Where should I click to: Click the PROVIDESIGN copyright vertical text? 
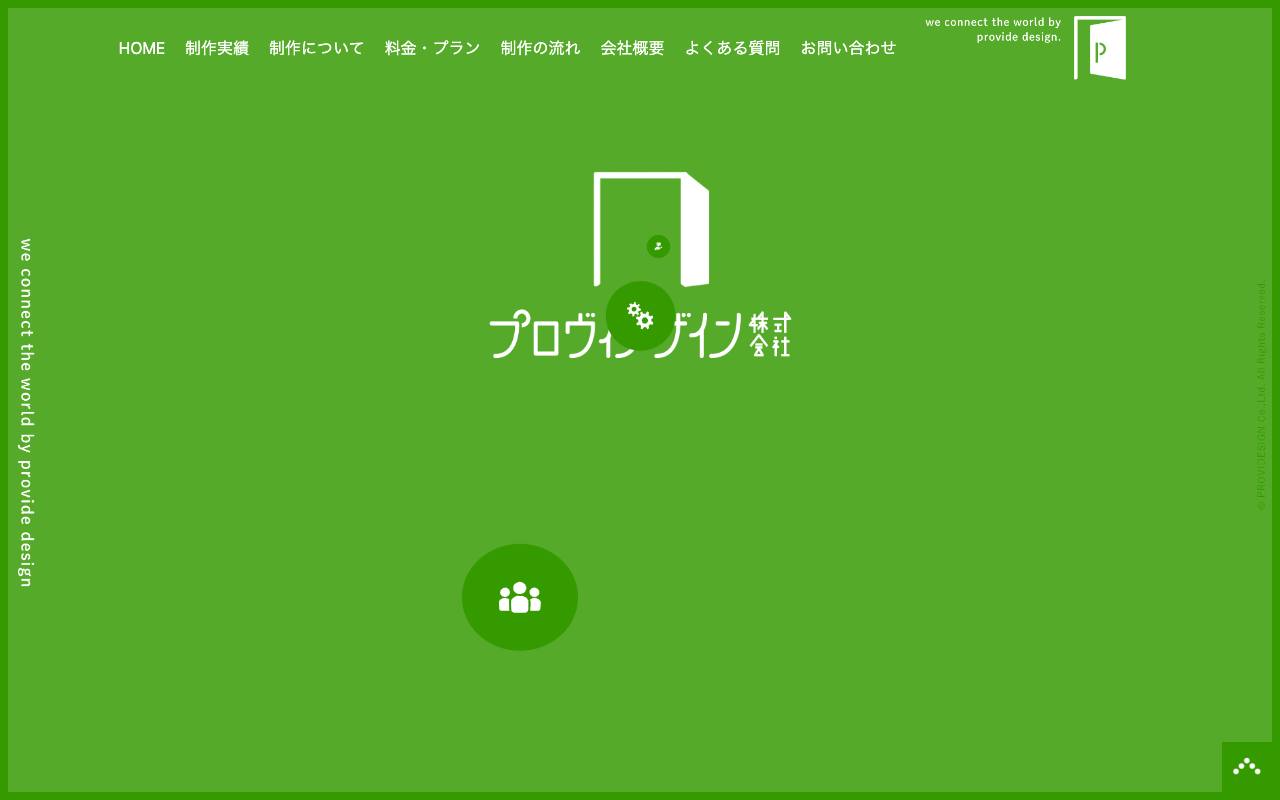[x=1261, y=396]
